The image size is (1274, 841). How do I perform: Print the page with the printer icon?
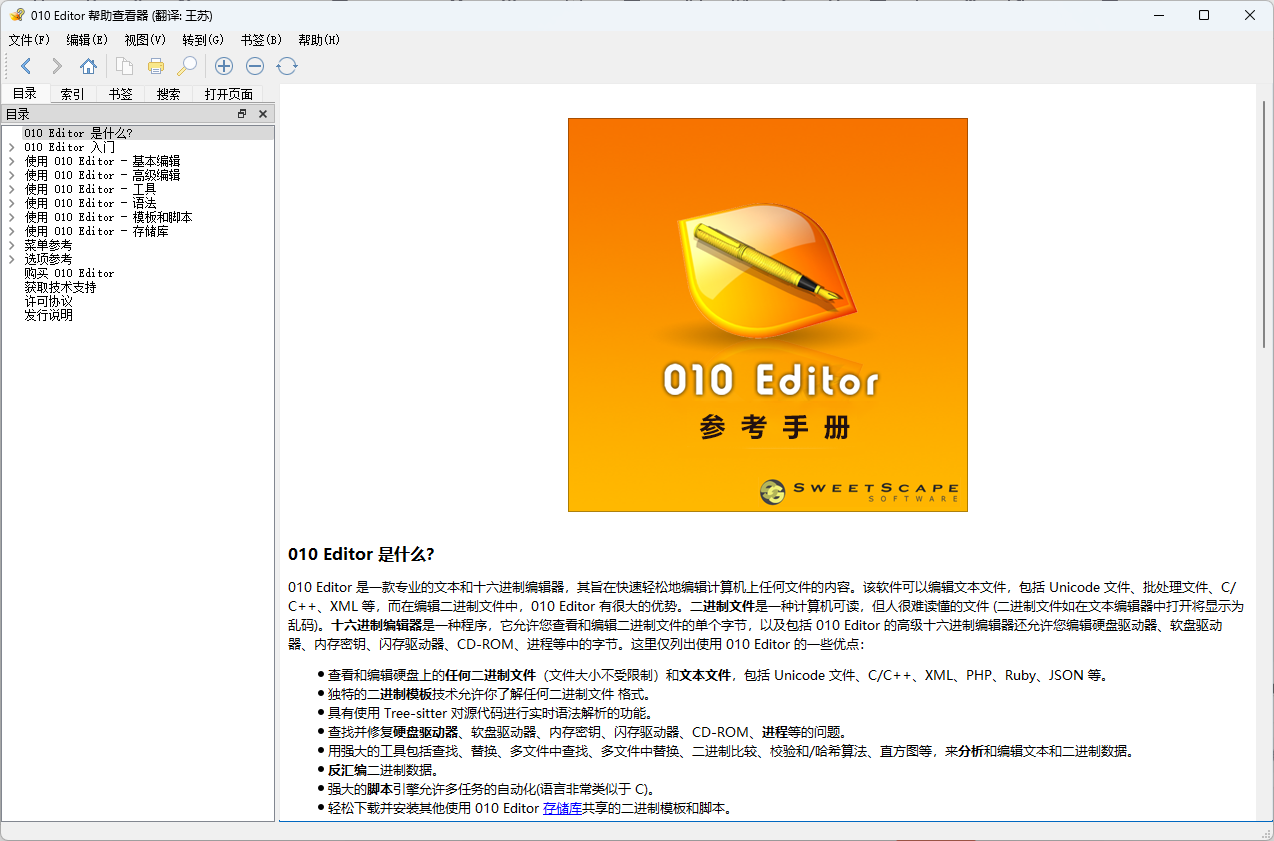coord(155,66)
